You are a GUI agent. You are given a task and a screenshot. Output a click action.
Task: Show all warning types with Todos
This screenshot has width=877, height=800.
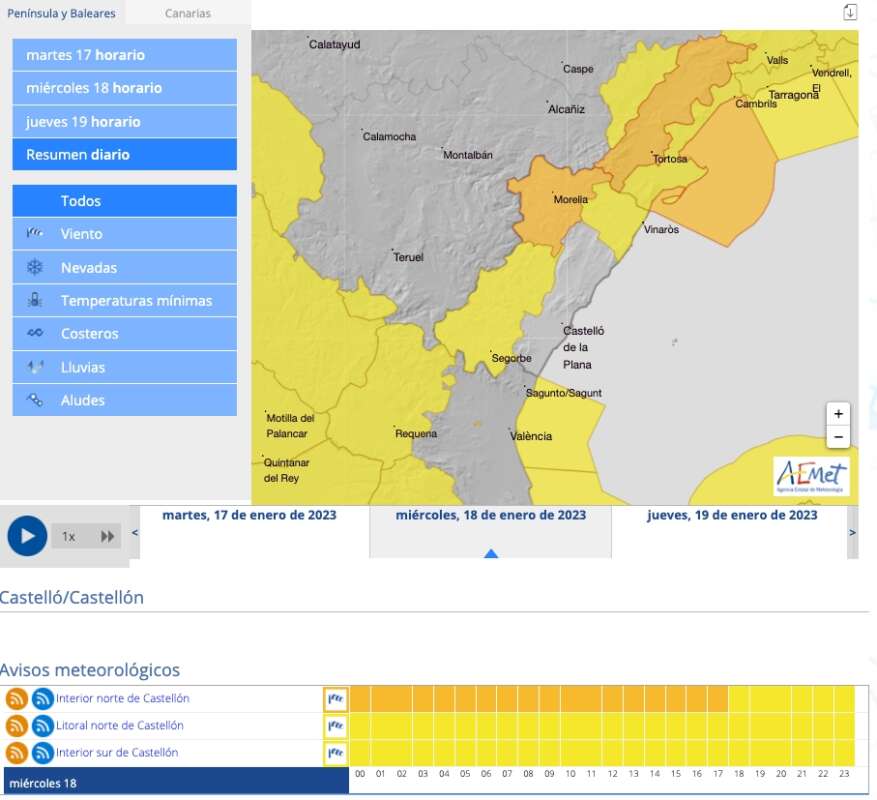click(x=125, y=201)
